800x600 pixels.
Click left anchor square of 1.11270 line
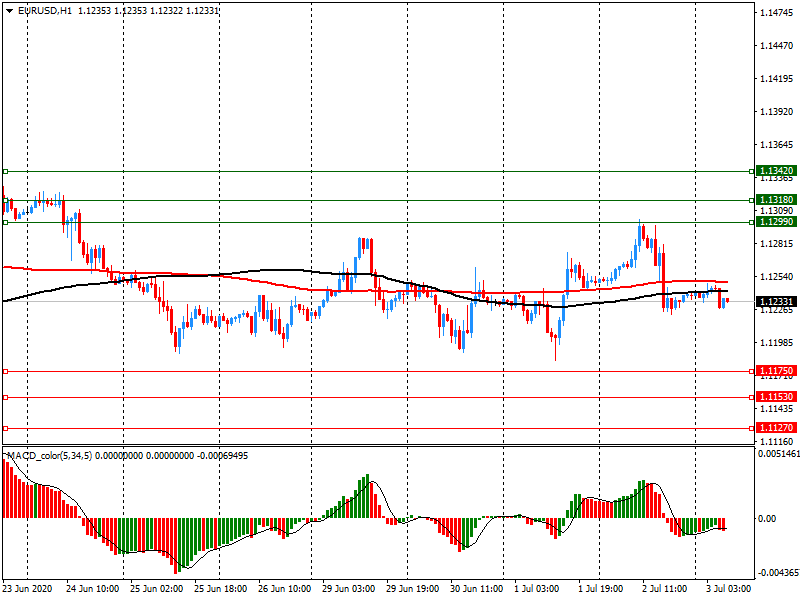click(x=5, y=428)
